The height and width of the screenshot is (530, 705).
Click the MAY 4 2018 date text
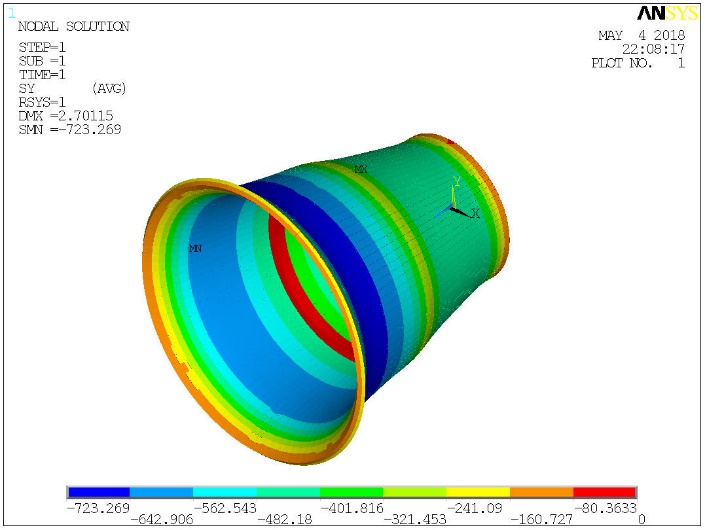pos(642,35)
